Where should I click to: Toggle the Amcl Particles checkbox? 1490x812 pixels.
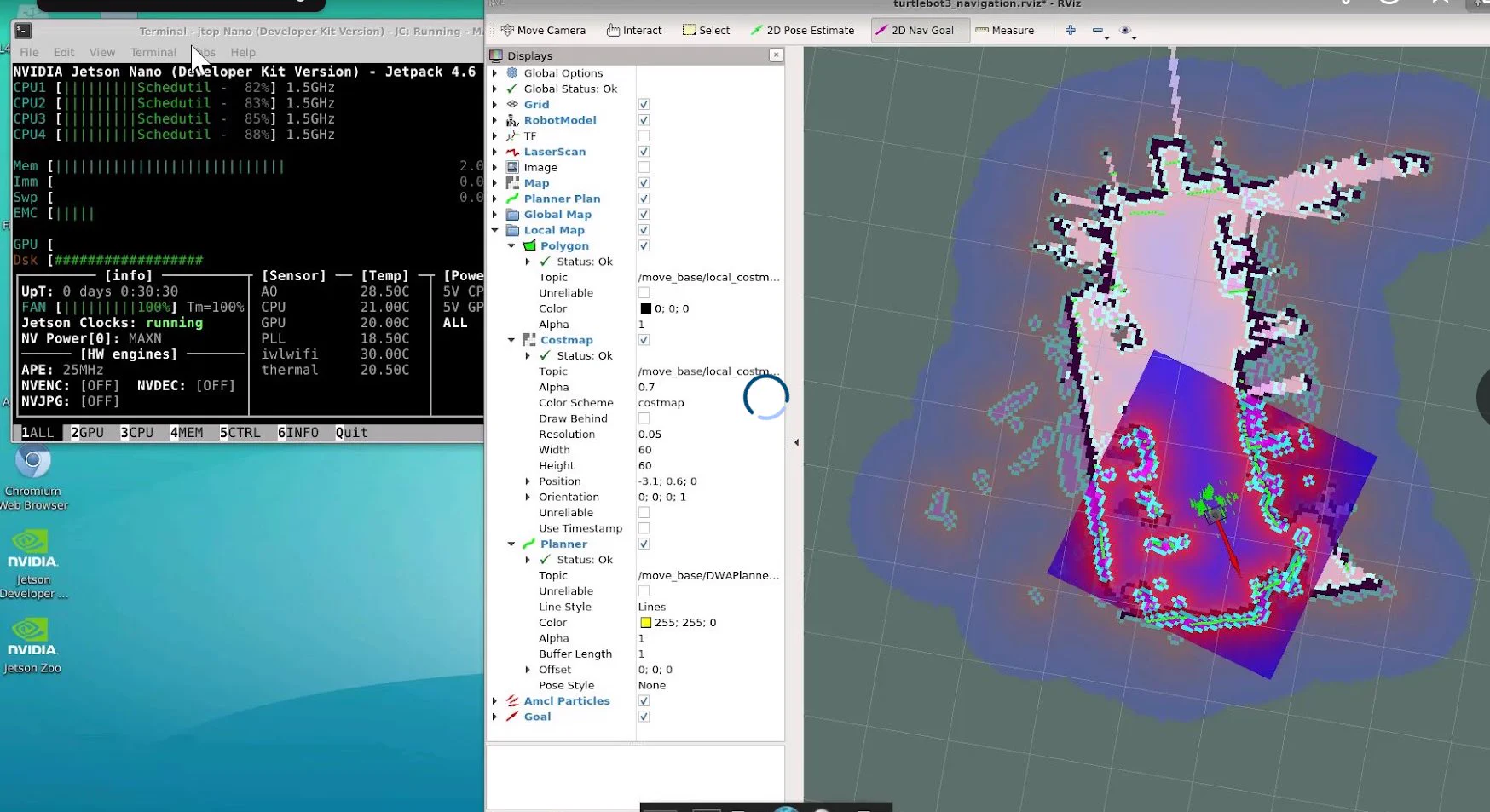coord(644,701)
